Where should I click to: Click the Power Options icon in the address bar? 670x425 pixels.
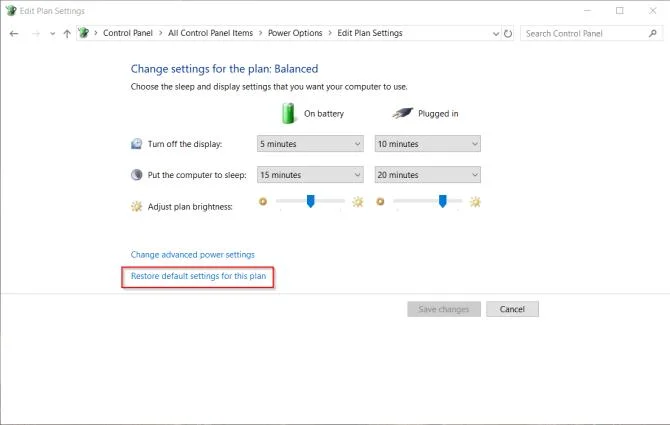[x=84, y=33]
